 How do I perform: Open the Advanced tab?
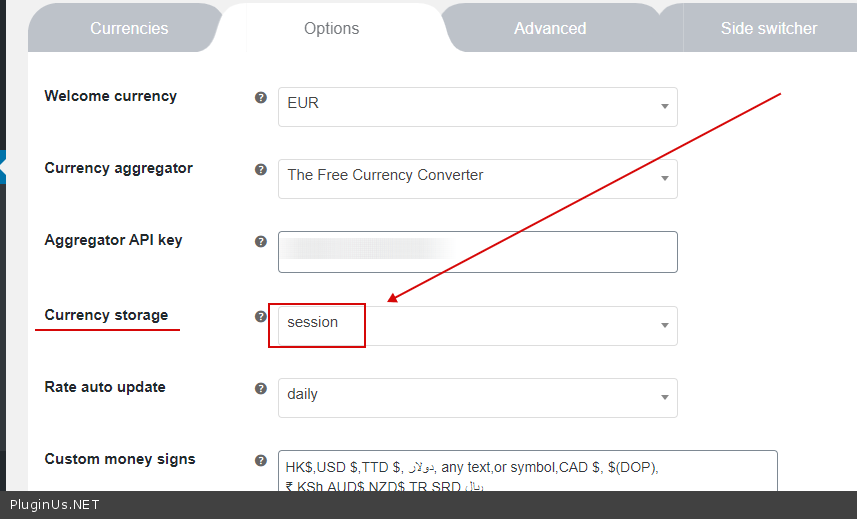coord(550,29)
